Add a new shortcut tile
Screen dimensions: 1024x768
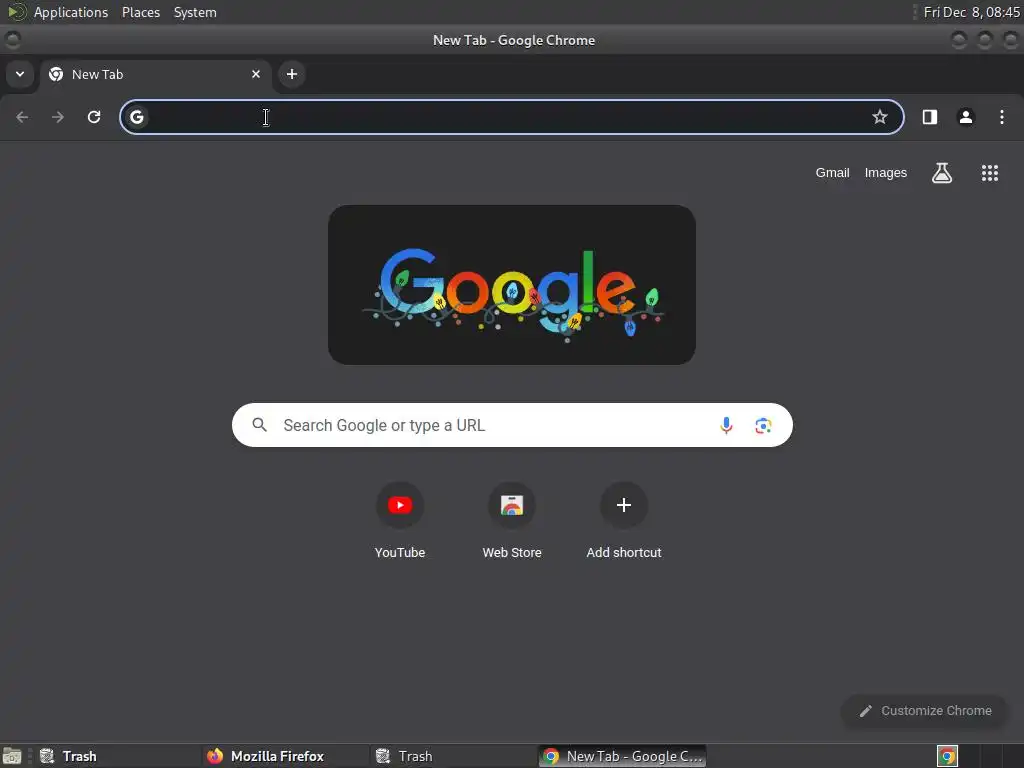[x=624, y=521]
